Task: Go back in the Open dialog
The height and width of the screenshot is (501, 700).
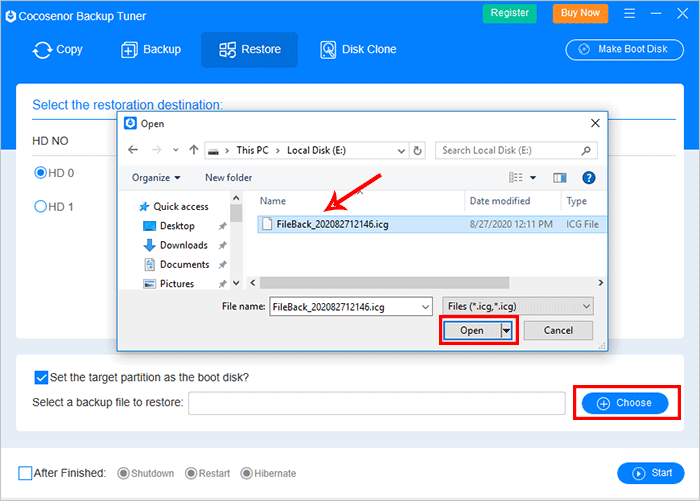Action: coord(133,150)
